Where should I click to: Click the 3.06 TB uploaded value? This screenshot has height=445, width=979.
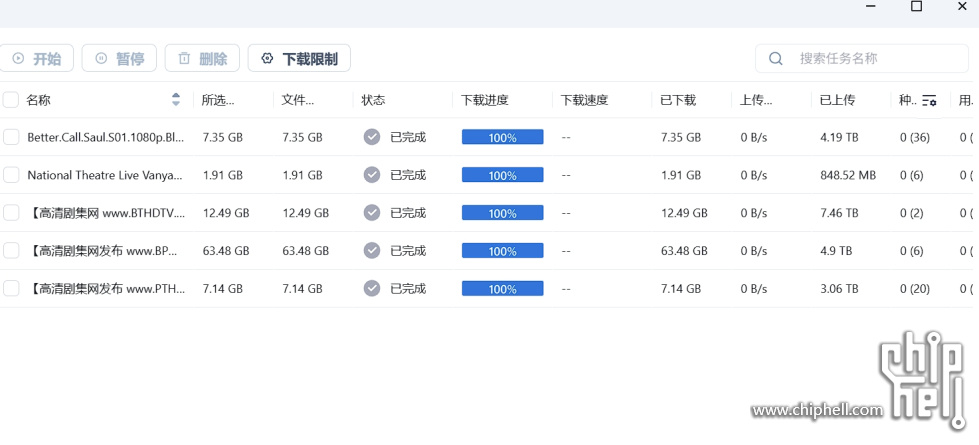pos(839,289)
